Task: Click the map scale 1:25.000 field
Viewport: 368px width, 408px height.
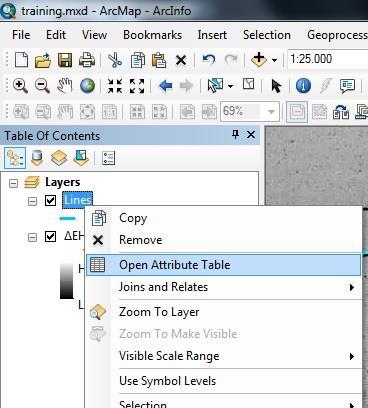Action: pyautogui.click(x=328, y=59)
